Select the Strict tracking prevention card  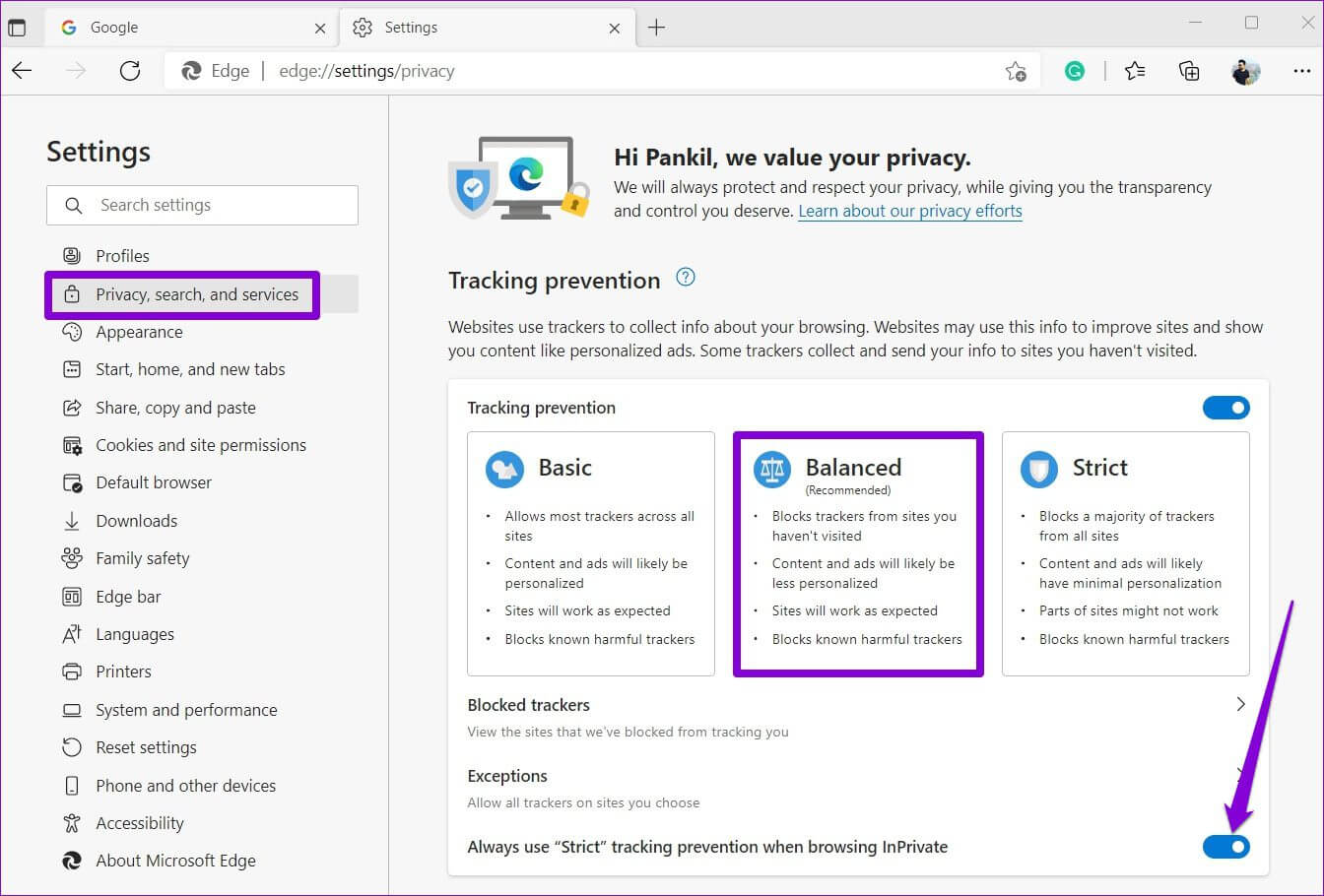[x=1126, y=553]
